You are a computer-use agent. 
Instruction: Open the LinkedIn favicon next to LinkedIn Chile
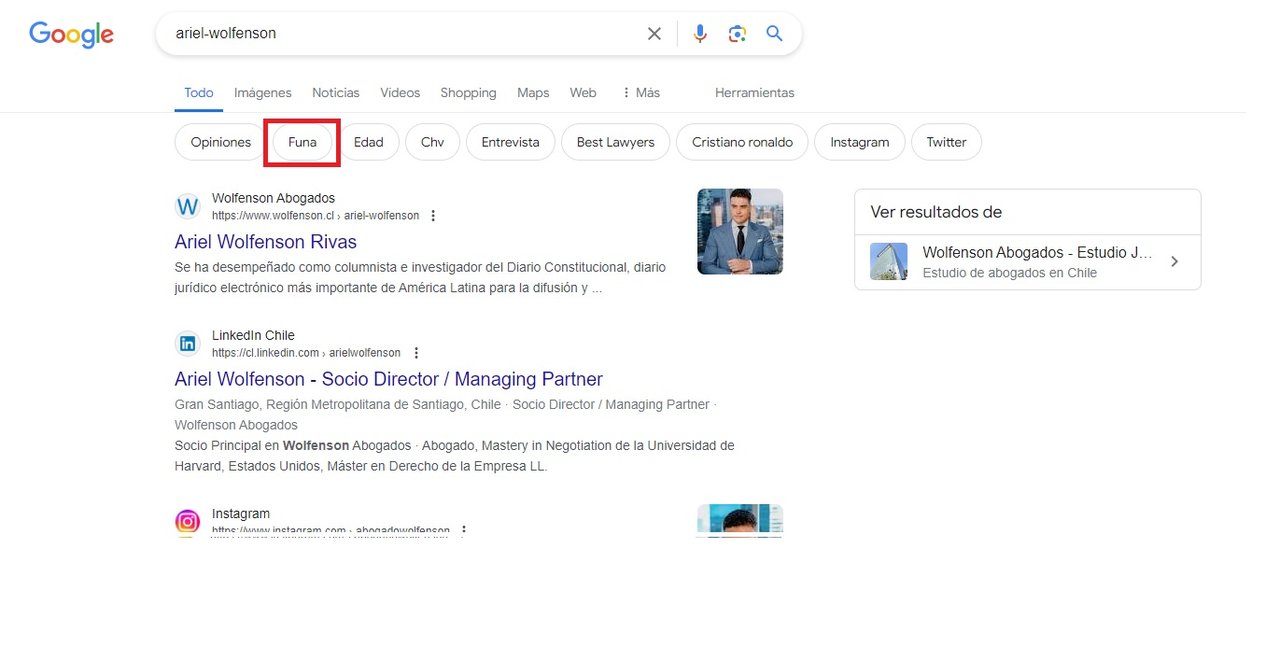click(x=188, y=344)
